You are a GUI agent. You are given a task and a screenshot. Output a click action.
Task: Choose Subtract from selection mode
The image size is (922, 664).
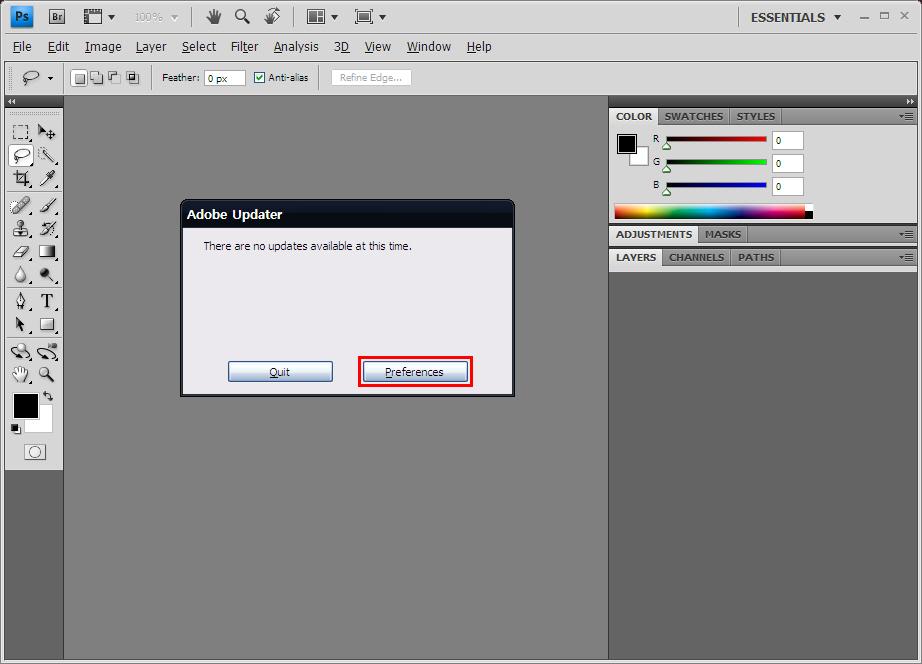click(114, 78)
